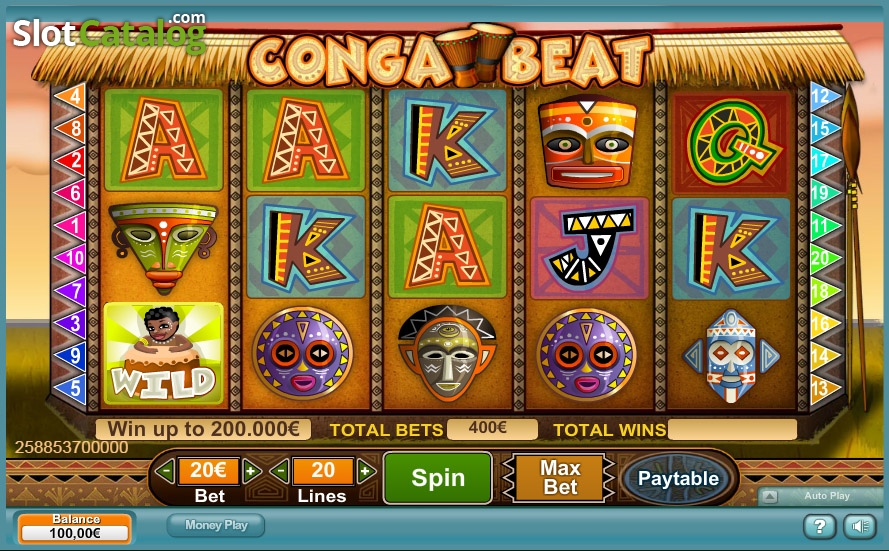Spin the reels
The image size is (889, 551).
[x=438, y=478]
